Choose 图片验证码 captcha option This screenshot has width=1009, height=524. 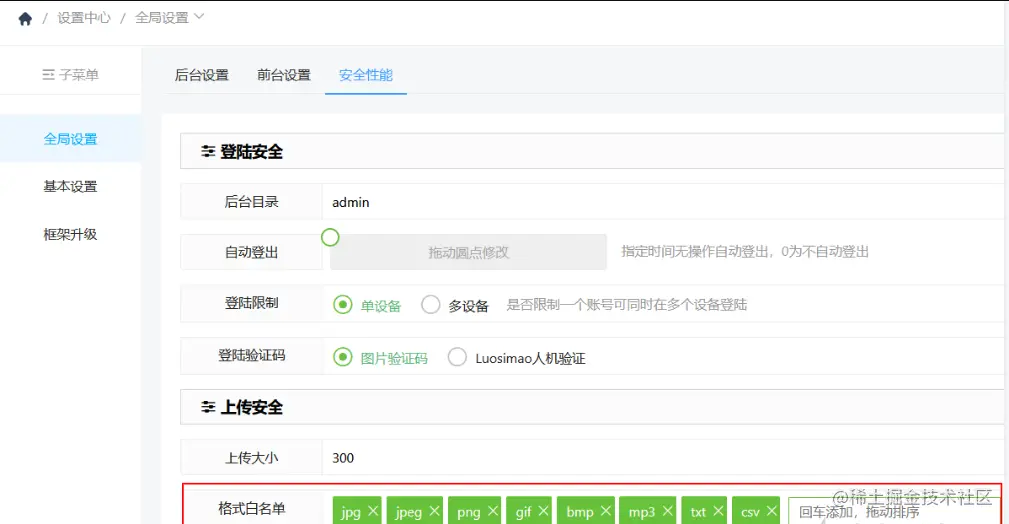point(343,357)
